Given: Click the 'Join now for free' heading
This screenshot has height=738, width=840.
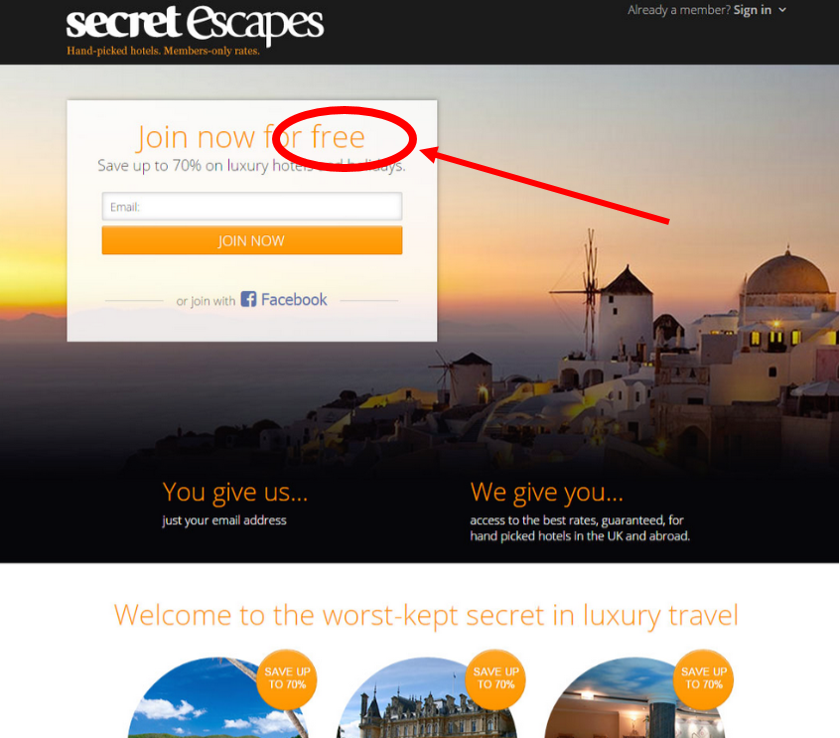Looking at the screenshot, I should [251, 137].
